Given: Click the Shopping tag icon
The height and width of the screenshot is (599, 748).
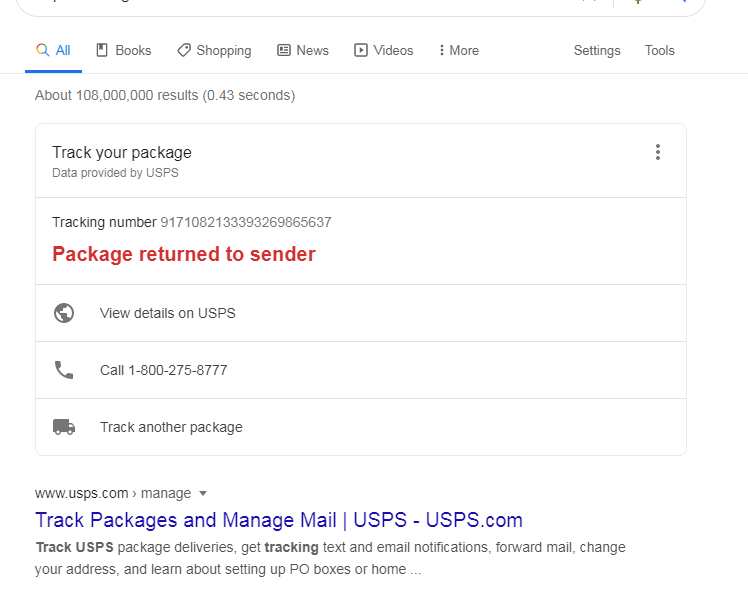Looking at the screenshot, I should pos(184,50).
